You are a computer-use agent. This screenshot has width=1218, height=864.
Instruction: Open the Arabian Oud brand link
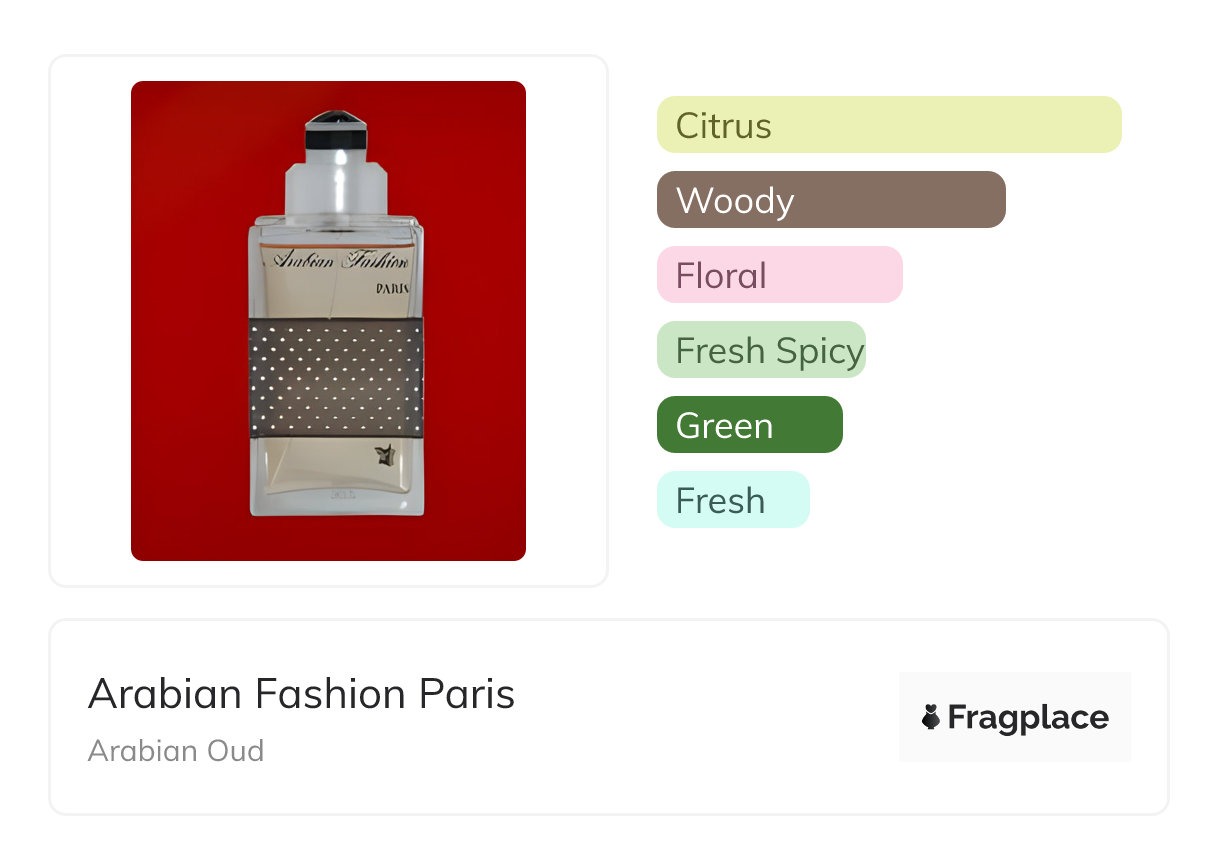click(x=176, y=750)
